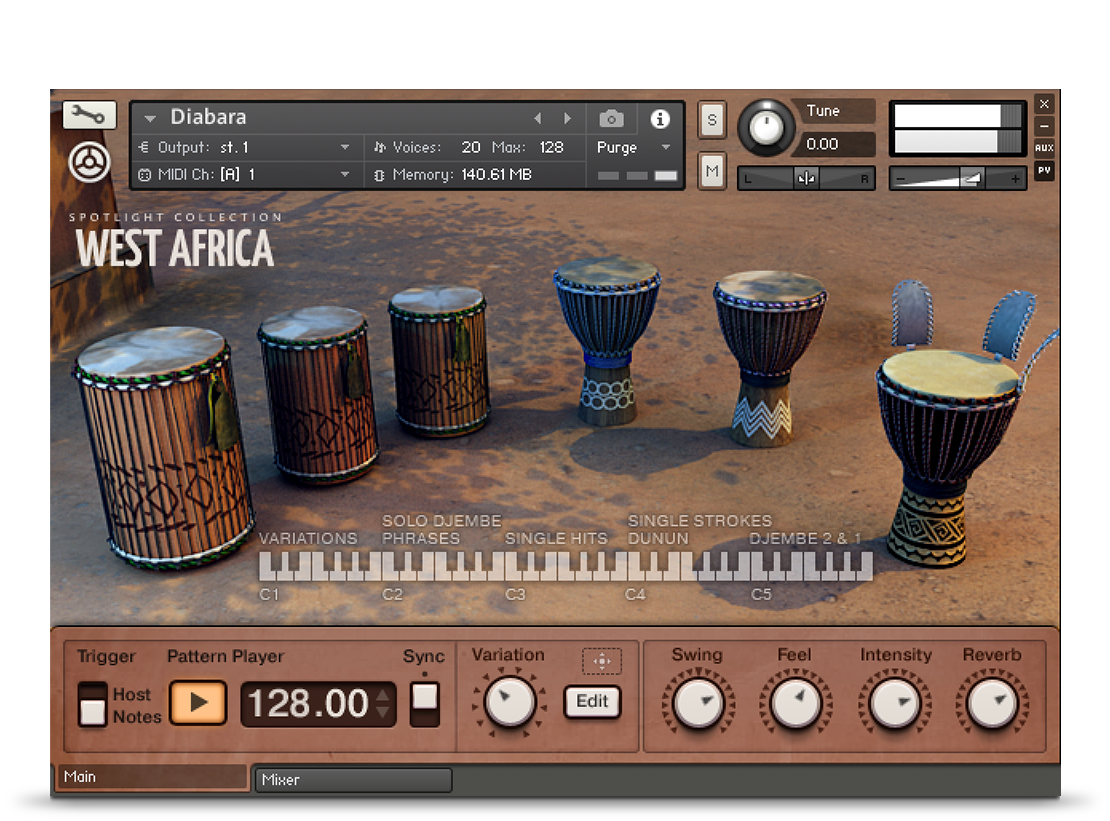This screenshot has width=1110, height=821.
Task: Click the Max voices value 128
Action: pos(551,147)
